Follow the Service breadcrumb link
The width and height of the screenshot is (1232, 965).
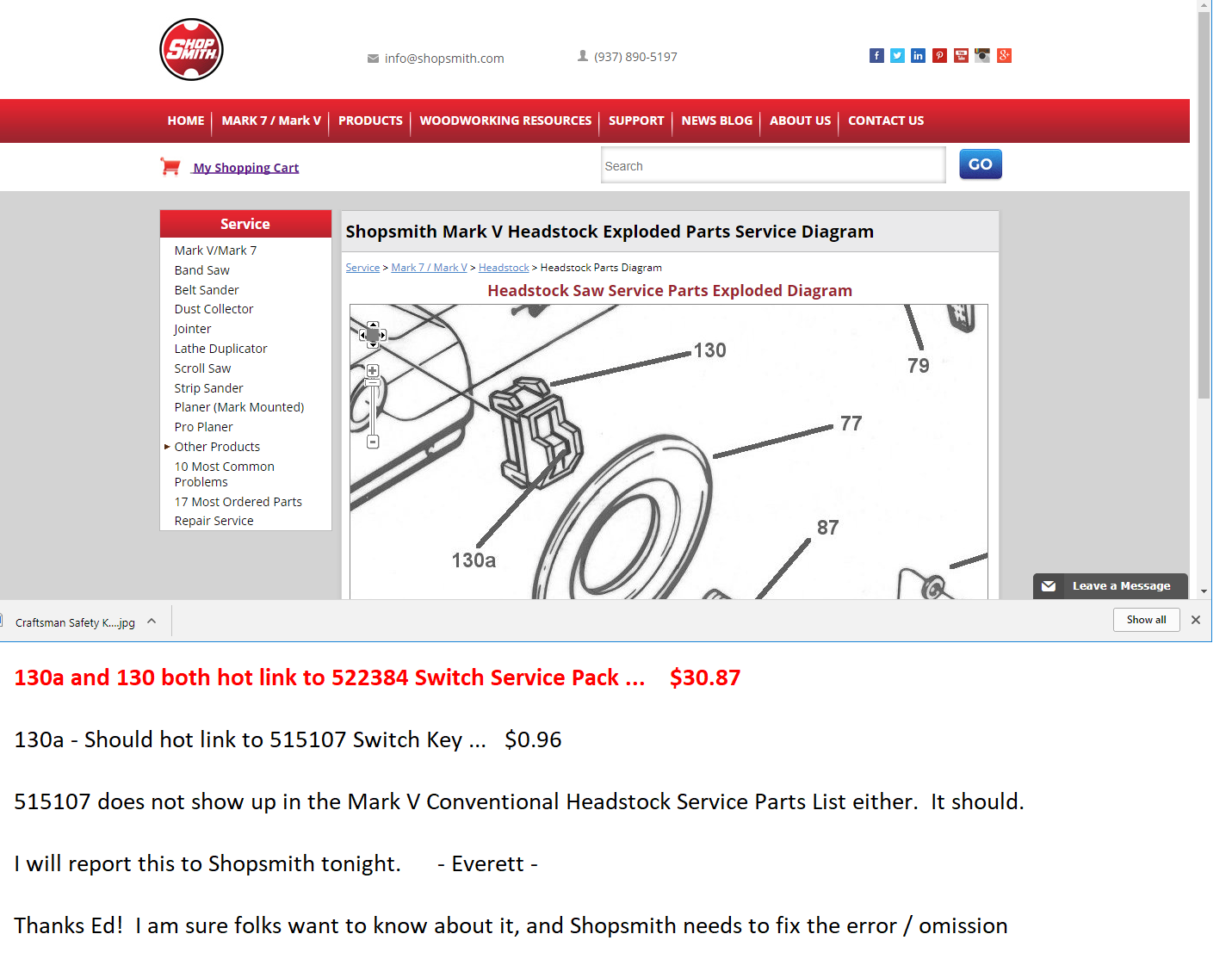pyautogui.click(x=362, y=268)
